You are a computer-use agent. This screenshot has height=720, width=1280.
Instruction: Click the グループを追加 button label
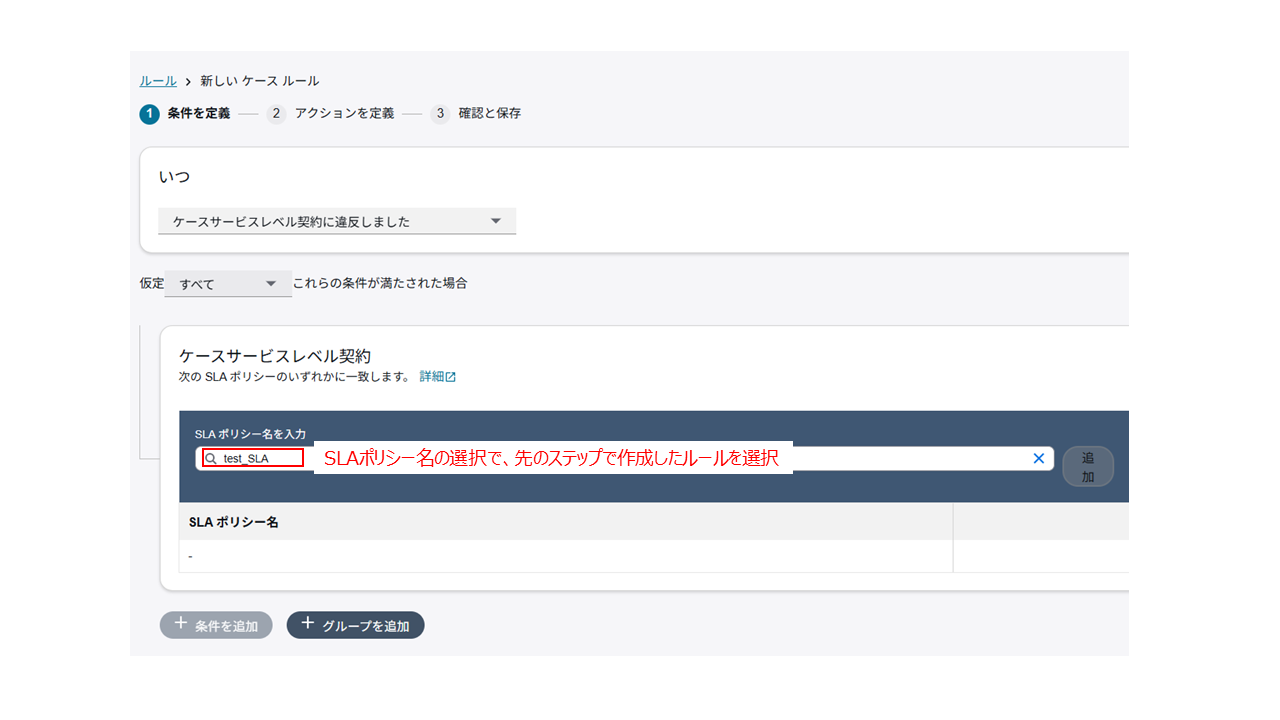pos(365,626)
